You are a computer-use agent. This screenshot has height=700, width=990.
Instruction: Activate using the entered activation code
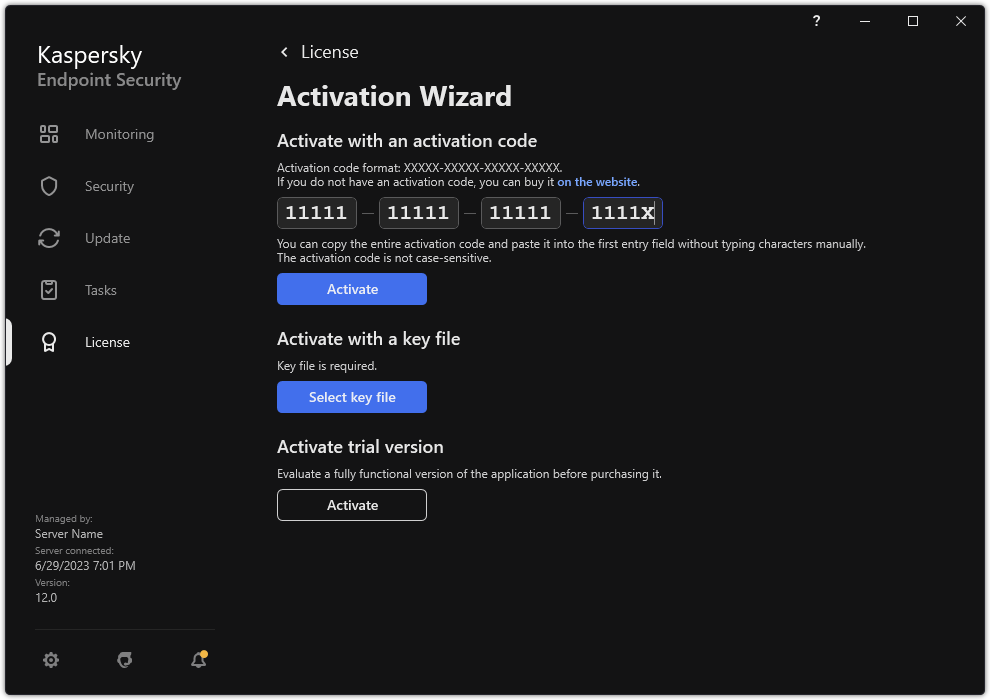pyautogui.click(x=352, y=289)
